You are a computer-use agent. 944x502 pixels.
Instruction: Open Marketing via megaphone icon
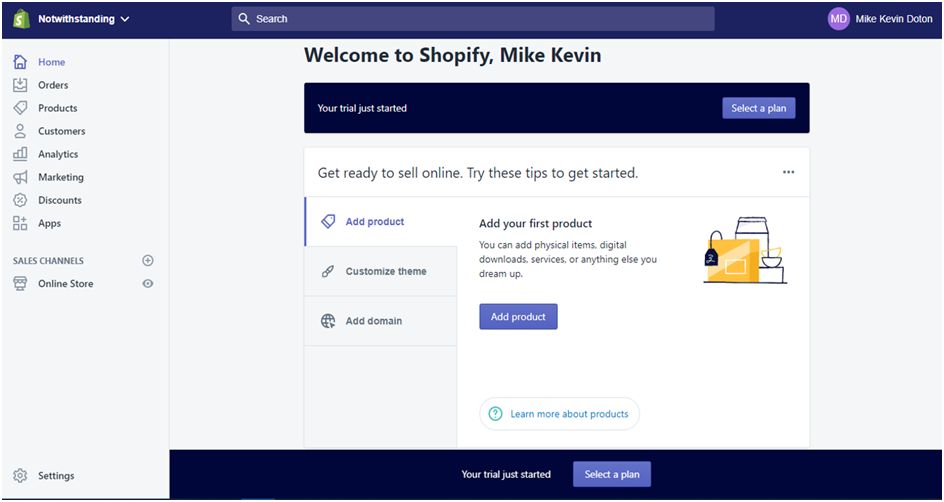(20, 177)
